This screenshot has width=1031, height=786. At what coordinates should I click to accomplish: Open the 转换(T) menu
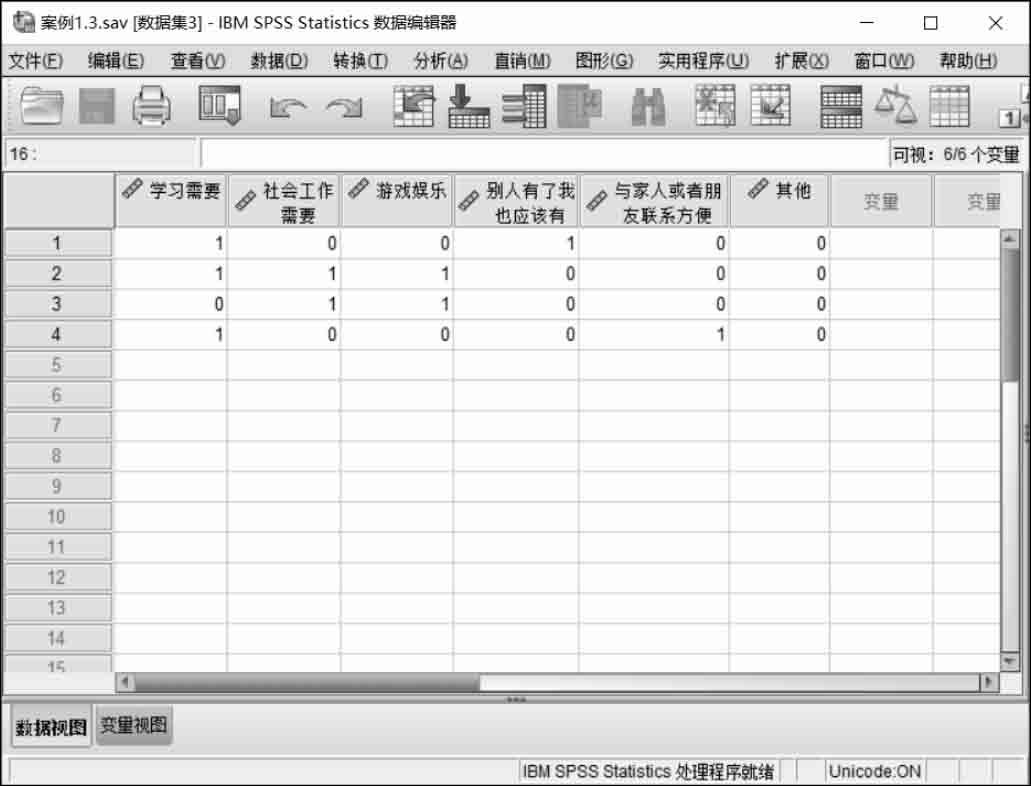360,61
